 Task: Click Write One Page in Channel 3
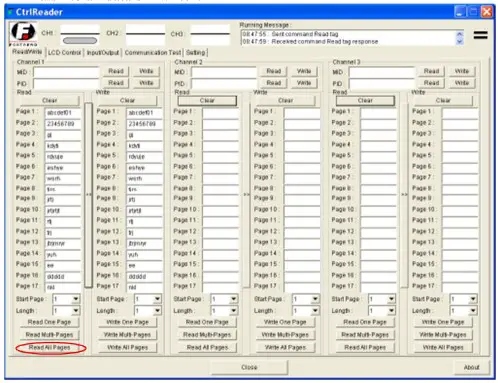tap(443, 322)
